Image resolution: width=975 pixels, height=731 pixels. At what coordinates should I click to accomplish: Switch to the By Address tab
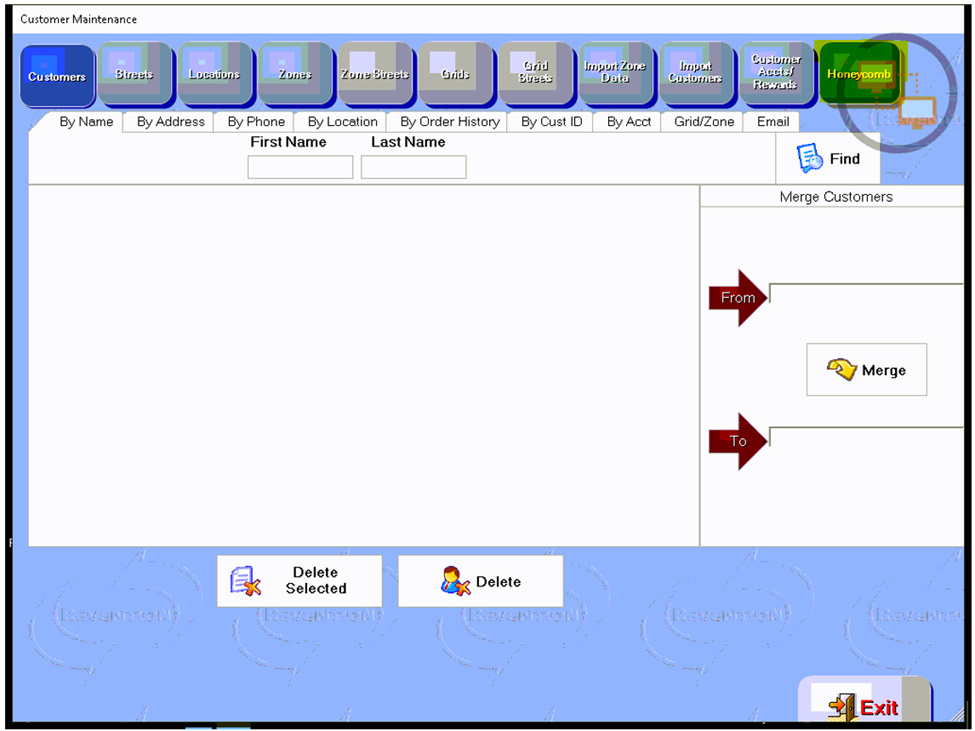tap(171, 122)
